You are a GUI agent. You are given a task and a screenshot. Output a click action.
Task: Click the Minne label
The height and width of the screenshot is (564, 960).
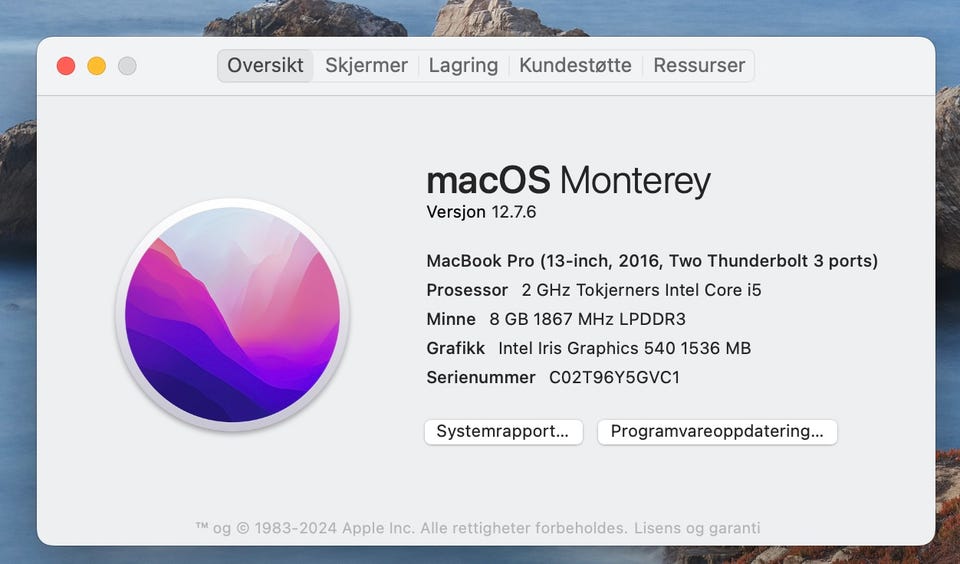click(x=451, y=319)
